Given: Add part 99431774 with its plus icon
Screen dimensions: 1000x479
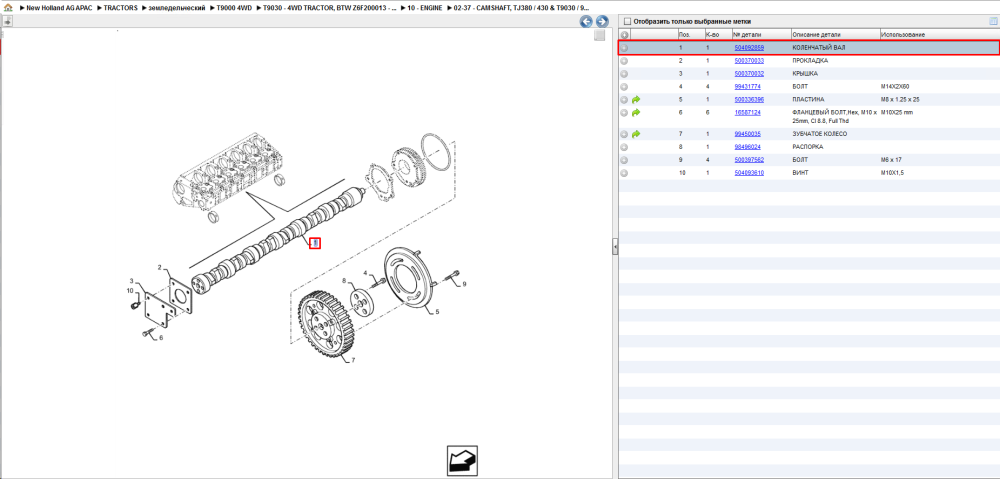Looking at the screenshot, I should (x=624, y=86).
